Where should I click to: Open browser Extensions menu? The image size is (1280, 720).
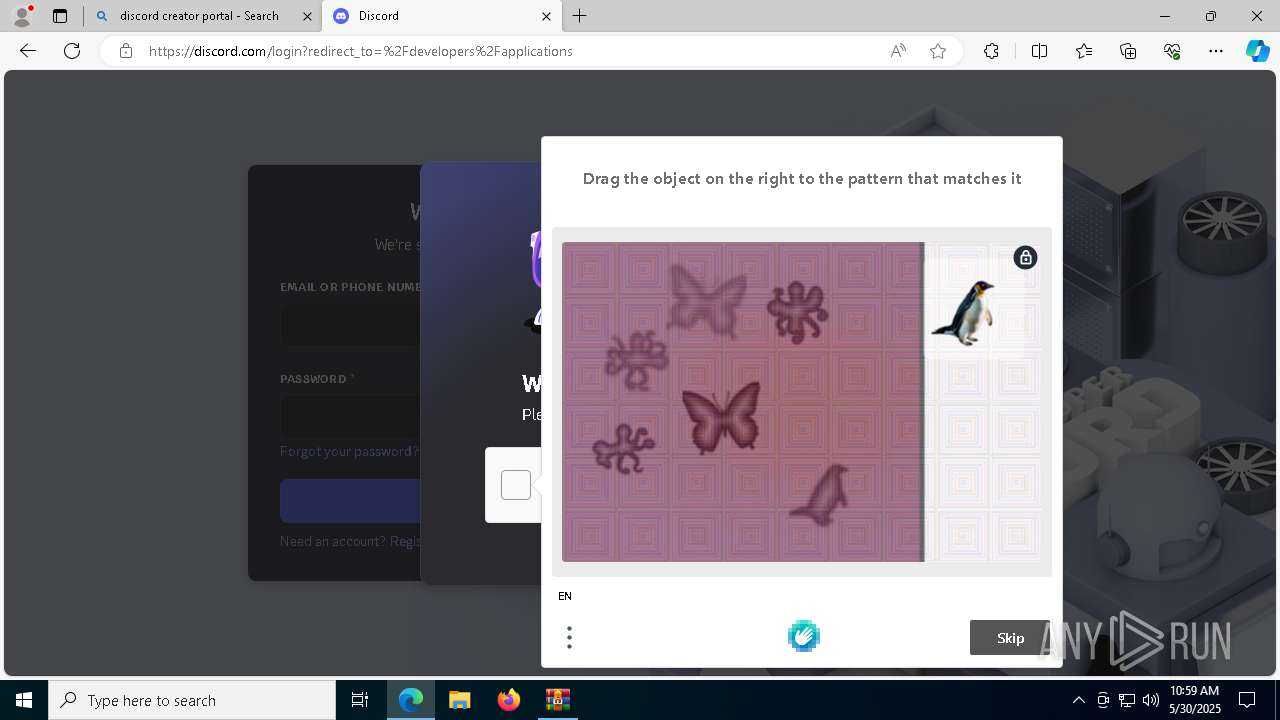(x=991, y=51)
